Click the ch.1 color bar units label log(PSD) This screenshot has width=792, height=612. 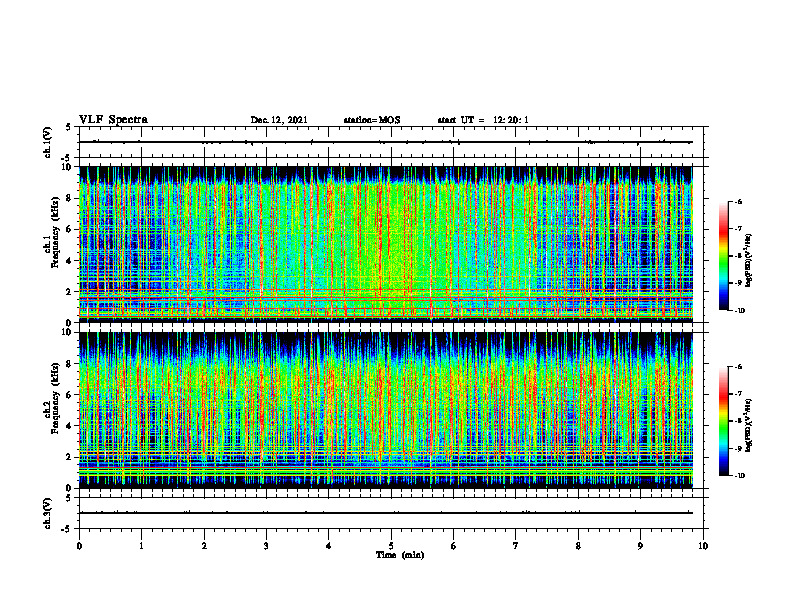[749, 261]
